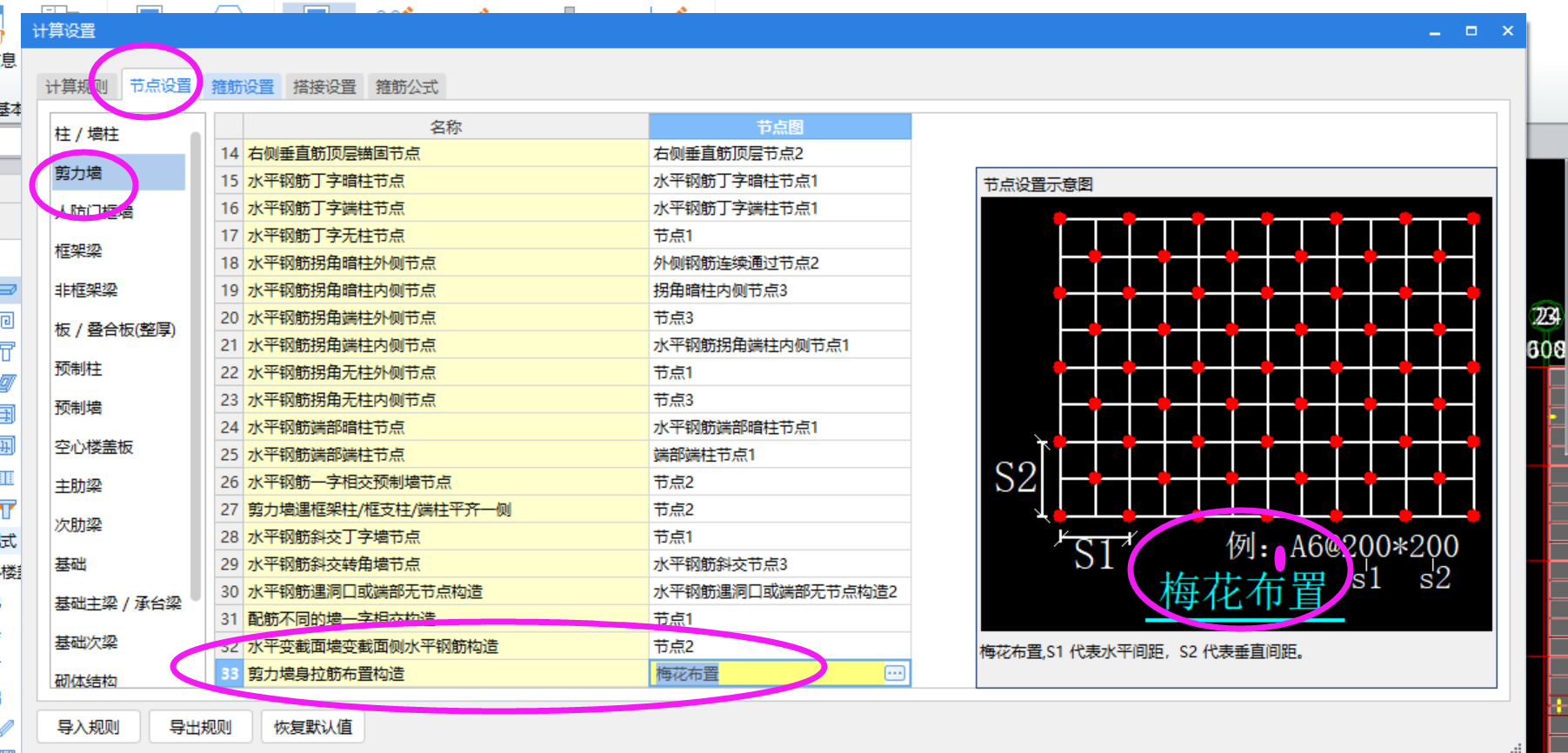Select 基础主梁 / 承台梁 in the list
Image resolution: width=1568 pixels, height=753 pixels.
click(119, 603)
